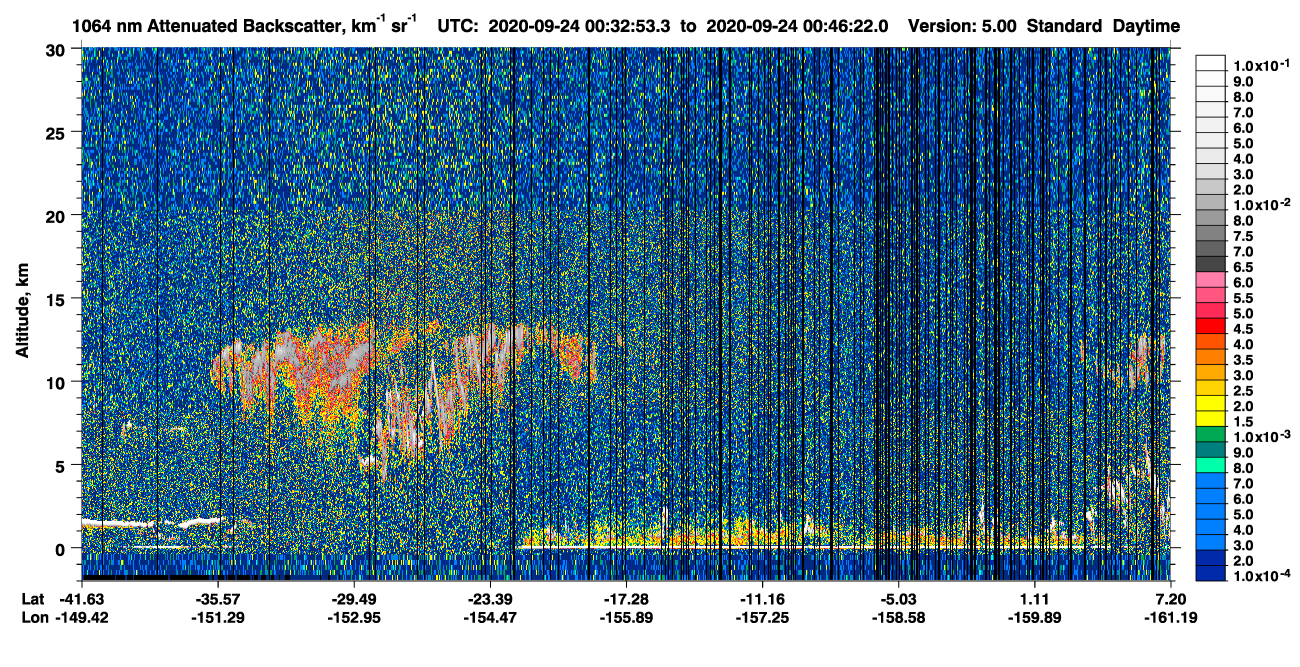Click longitude value '-157.25'
This screenshot has height=667, width=1300.
coord(762,617)
